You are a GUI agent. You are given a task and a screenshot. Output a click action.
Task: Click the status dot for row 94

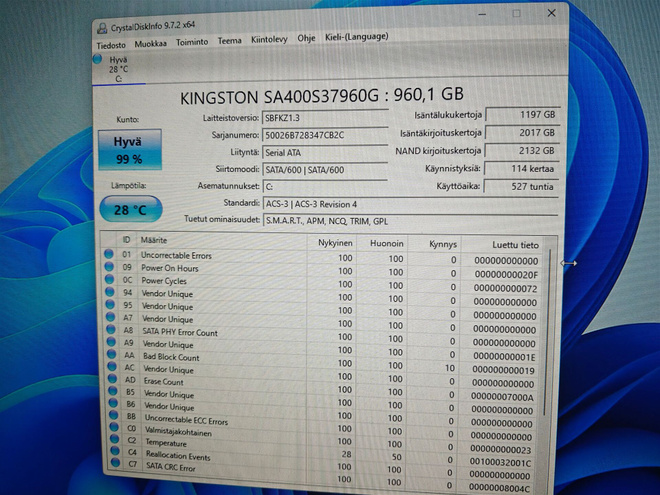click(110, 291)
